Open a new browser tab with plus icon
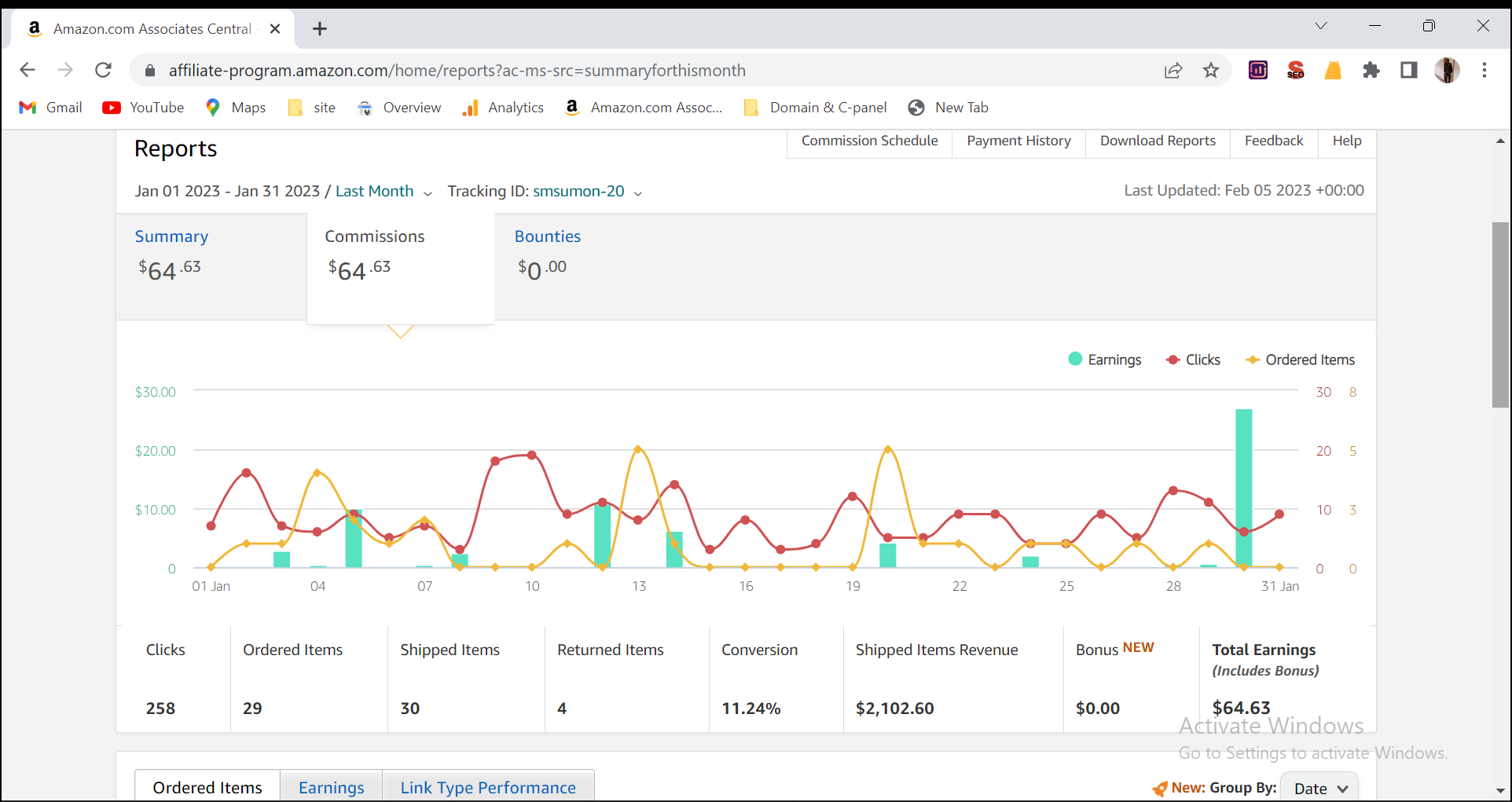1512x802 pixels. pyautogui.click(x=320, y=29)
